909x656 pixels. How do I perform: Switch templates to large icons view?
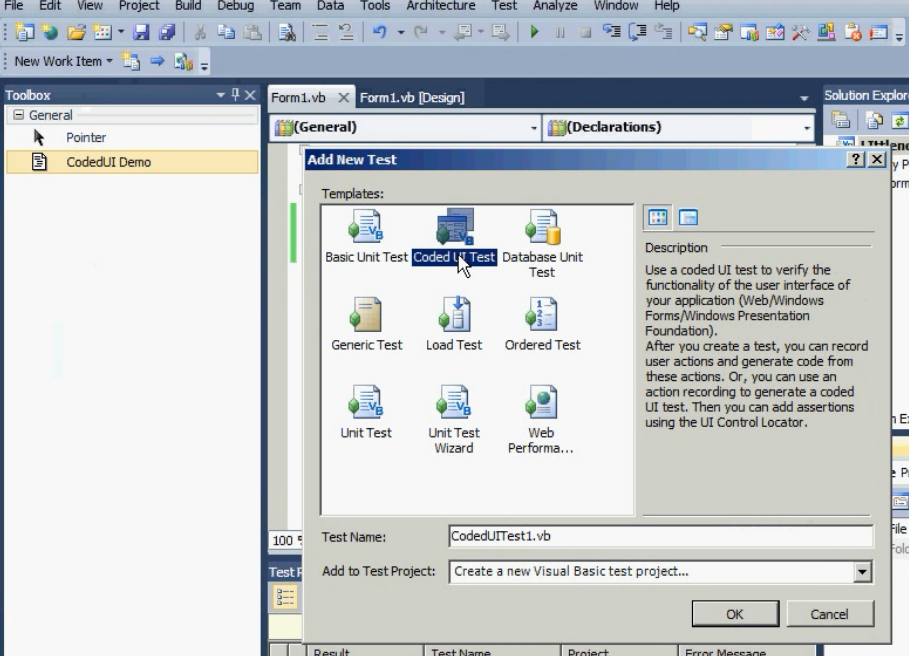[x=657, y=217]
